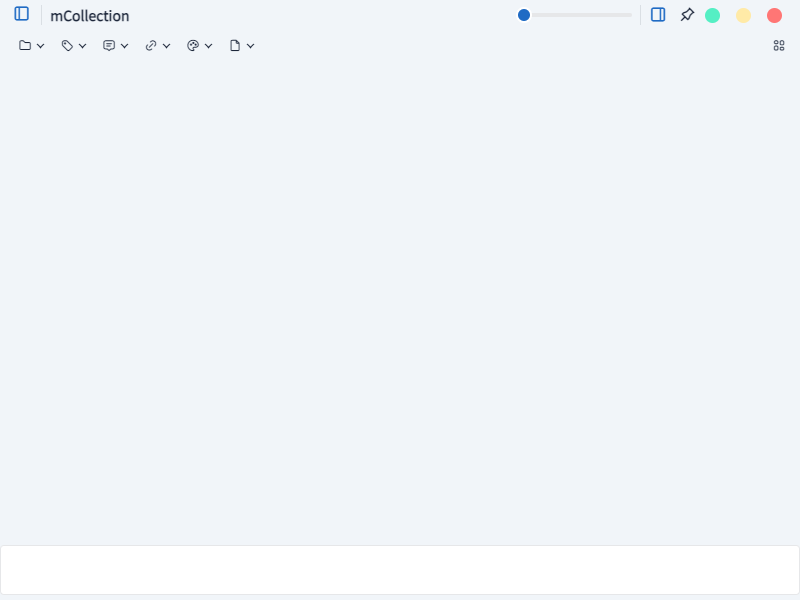This screenshot has width=800, height=600.
Task: Click the white input box at bottom
Action: click(400, 570)
